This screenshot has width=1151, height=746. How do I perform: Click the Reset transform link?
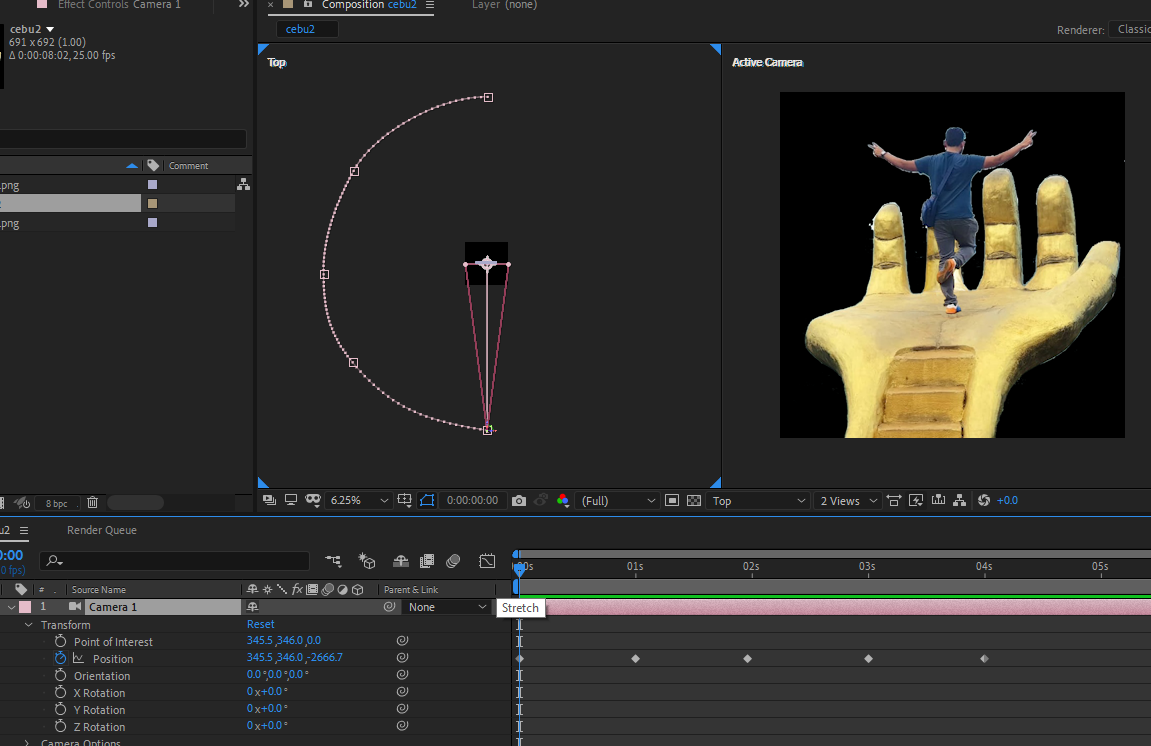click(x=261, y=624)
